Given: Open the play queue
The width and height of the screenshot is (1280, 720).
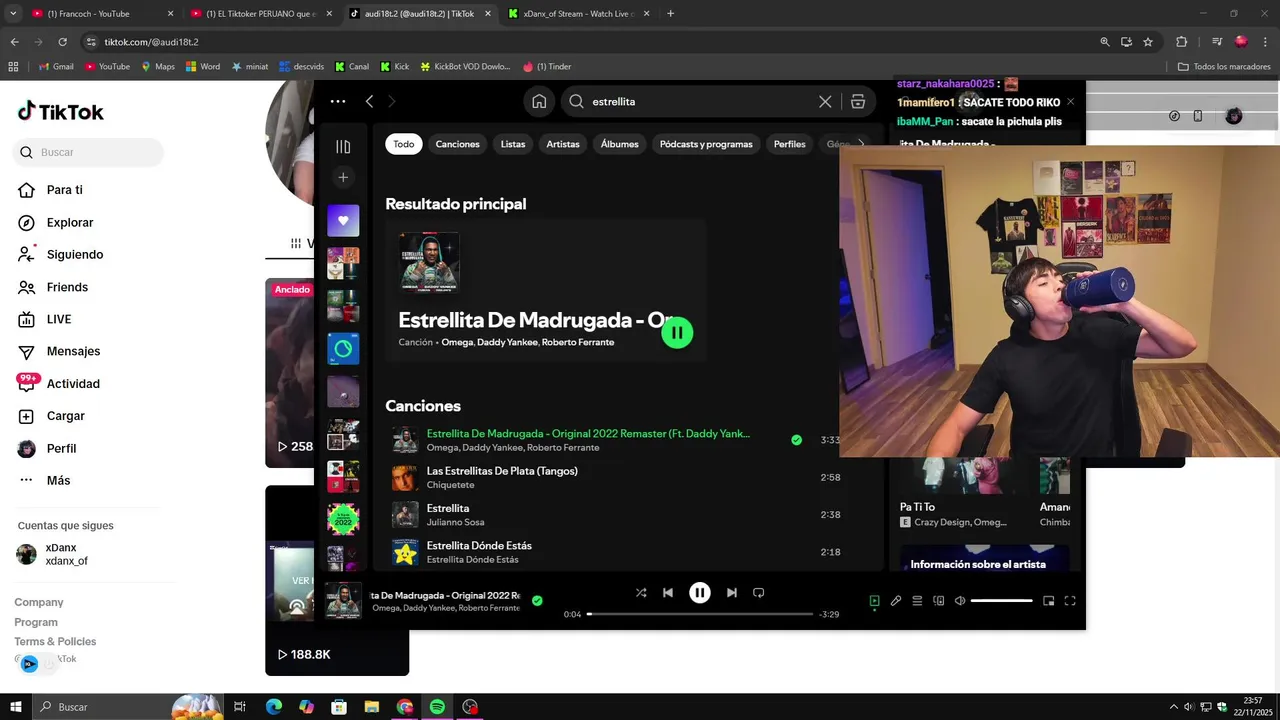Looking at the screenshot, I should [917, 601].
